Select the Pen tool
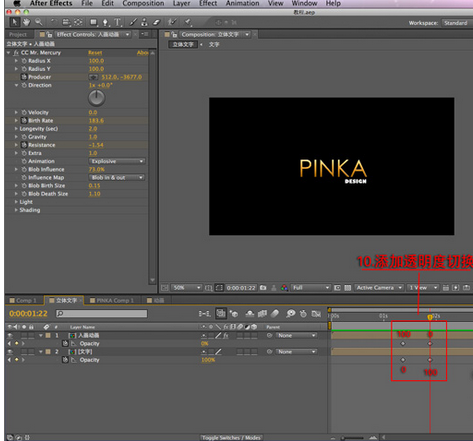The width and height of the screenshot is (473, 441). [x=105, y=22]
